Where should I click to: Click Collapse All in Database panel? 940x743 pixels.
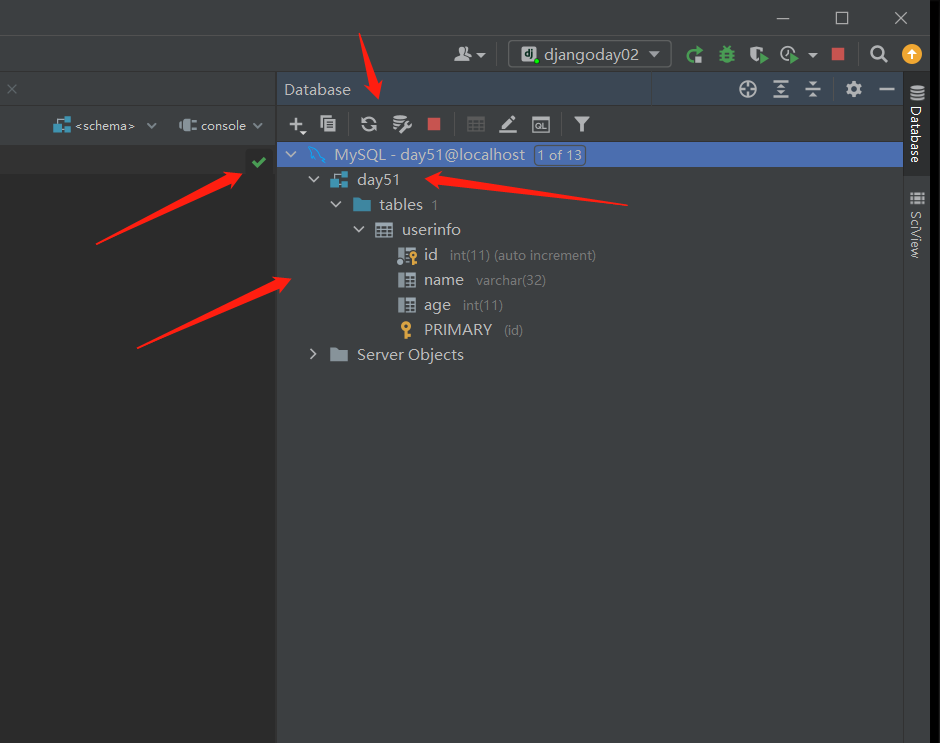click(813, 89)
